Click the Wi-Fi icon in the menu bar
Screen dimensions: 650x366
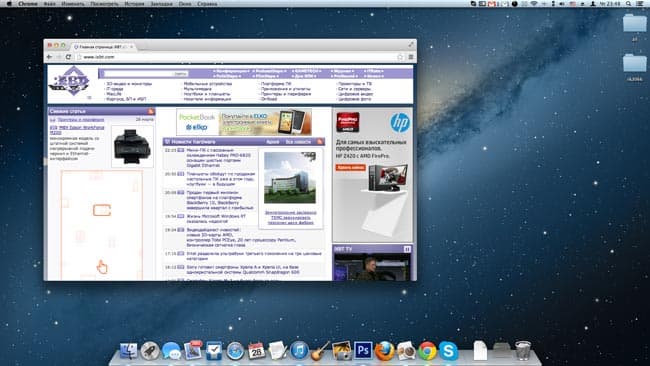click(534, 4)
